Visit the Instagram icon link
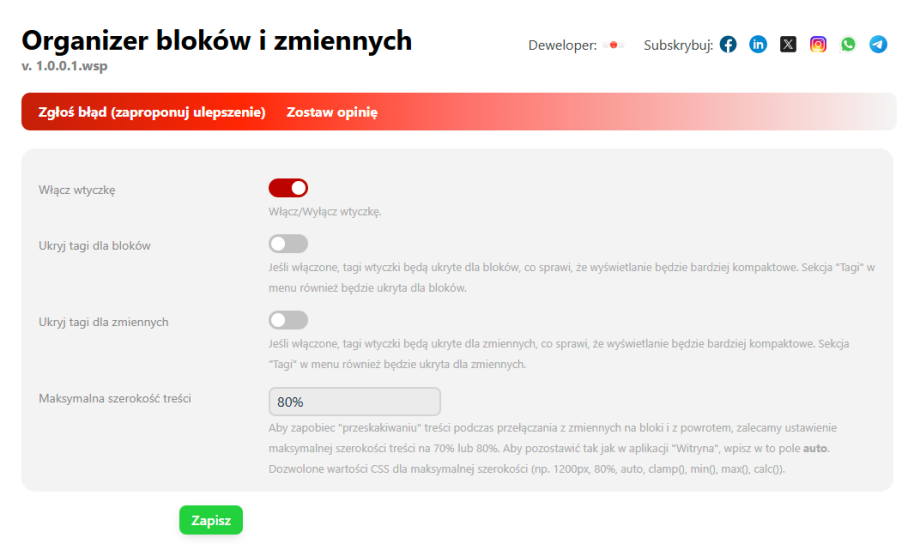This screenshot has width=920, height=550. pos(818,44)
